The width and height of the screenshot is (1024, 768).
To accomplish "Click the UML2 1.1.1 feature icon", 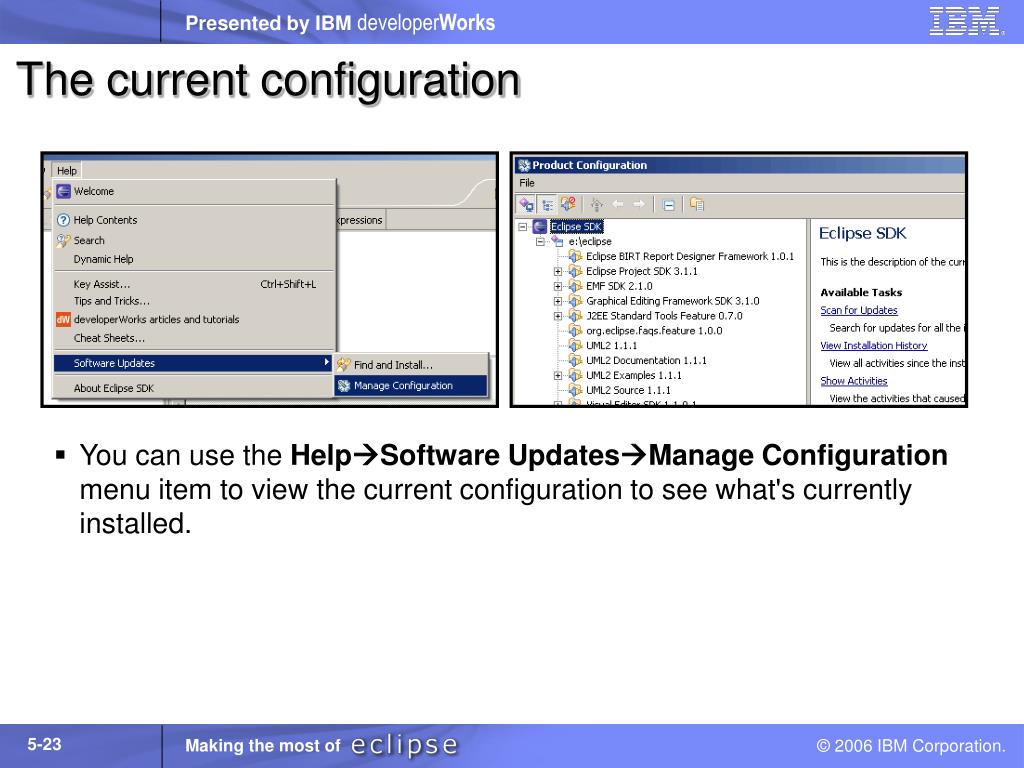I will (575, 345).
